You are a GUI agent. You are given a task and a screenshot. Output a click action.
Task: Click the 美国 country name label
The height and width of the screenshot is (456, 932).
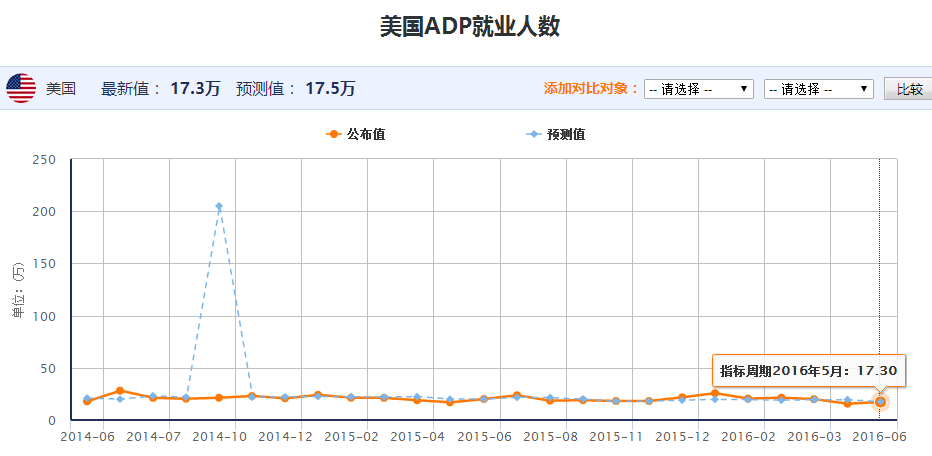pos(61,89)
